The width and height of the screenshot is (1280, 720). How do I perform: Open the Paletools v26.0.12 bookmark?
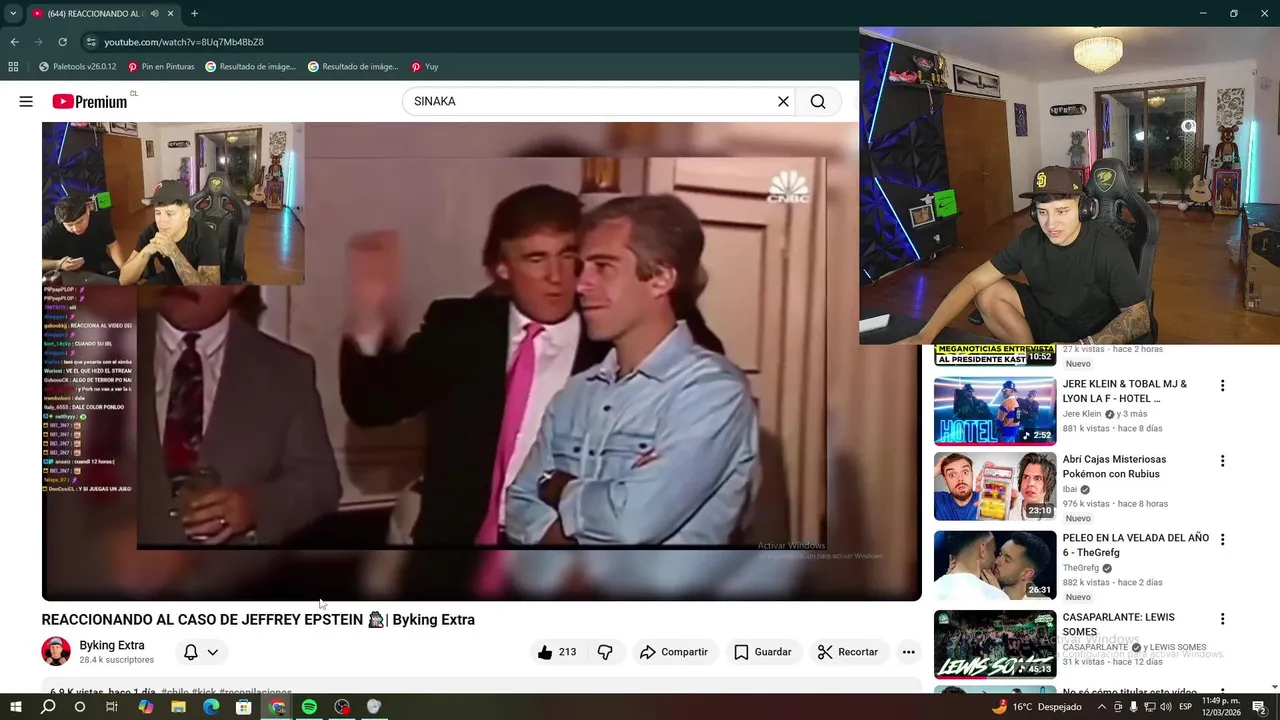tap(77, 67)
